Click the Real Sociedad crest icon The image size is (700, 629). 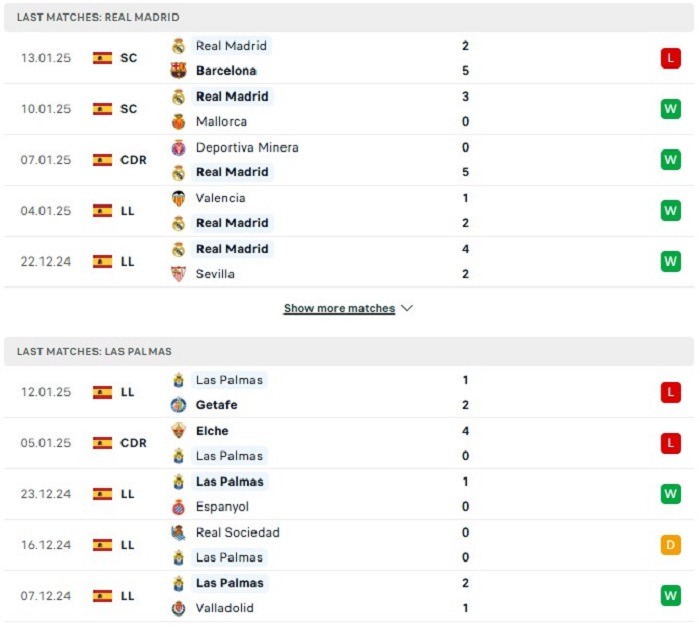point(178,533)
